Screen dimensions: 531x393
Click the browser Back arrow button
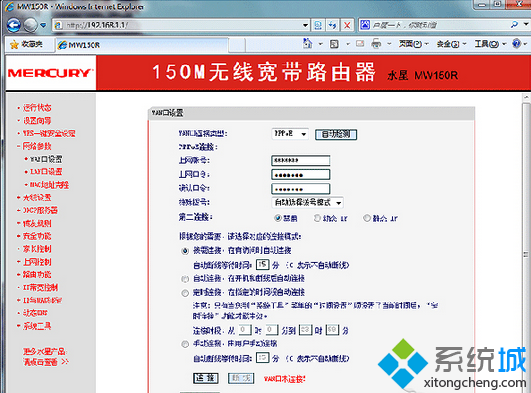click(x=14, y=25)
